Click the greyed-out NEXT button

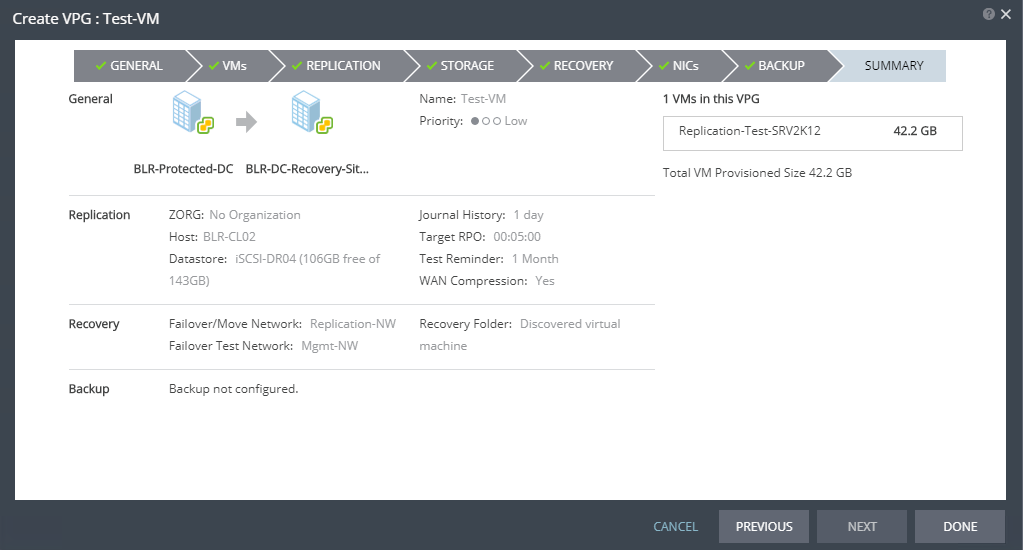click(861, 527)
